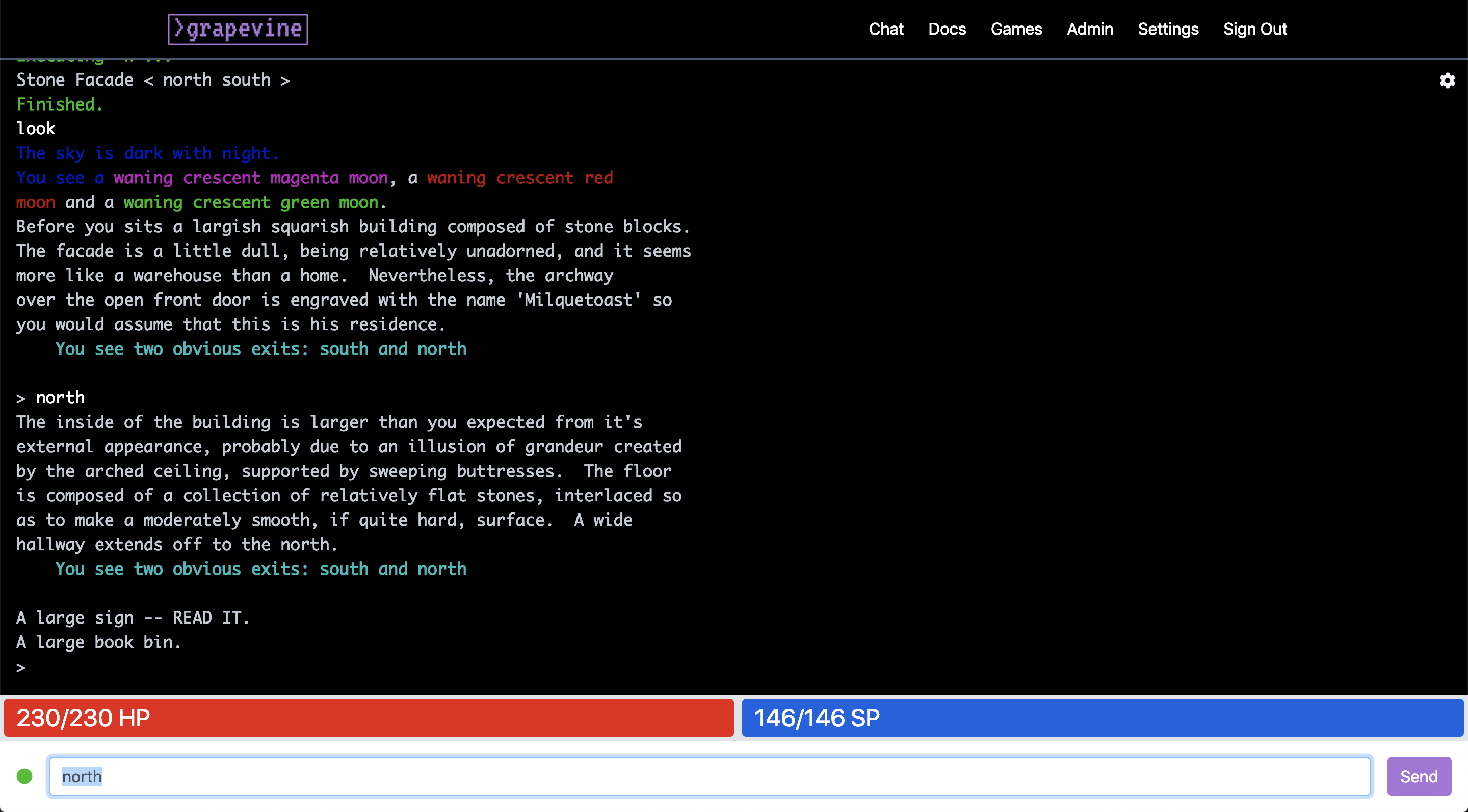The image size is (1468, 812).
Task: Open the Admin section
Action: [1090, 29]
